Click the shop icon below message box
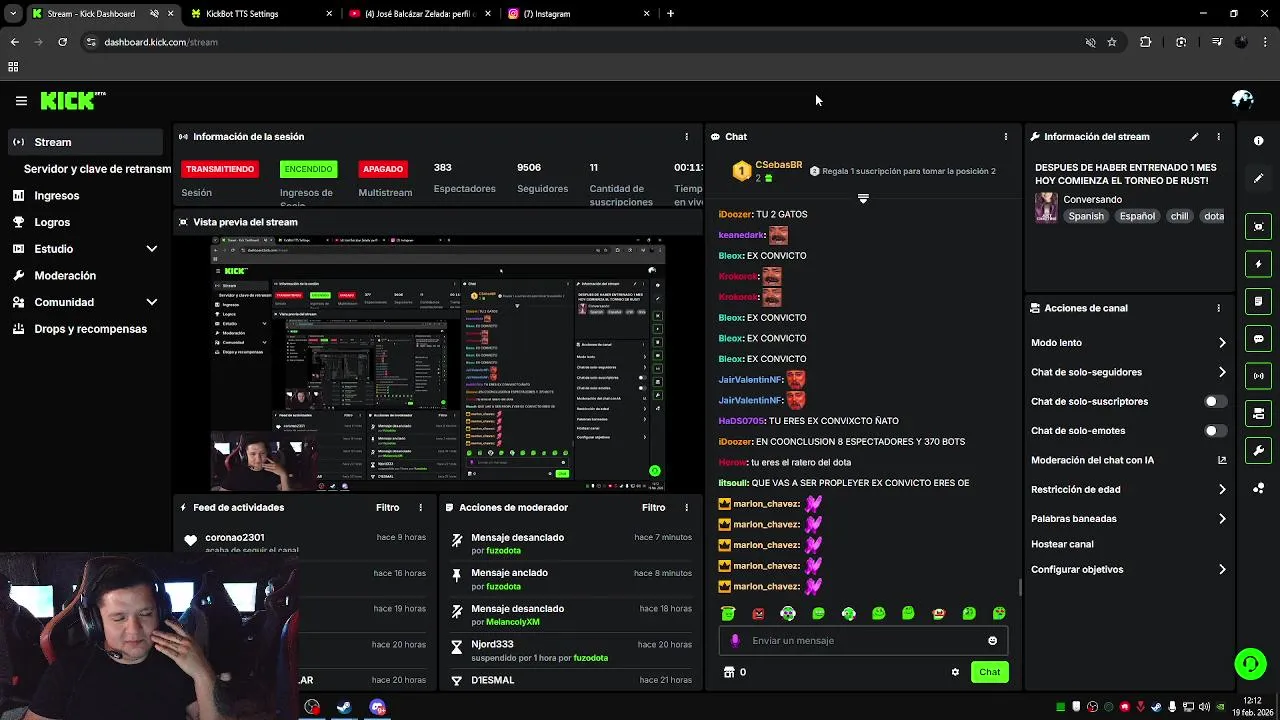 pos(729,672)
